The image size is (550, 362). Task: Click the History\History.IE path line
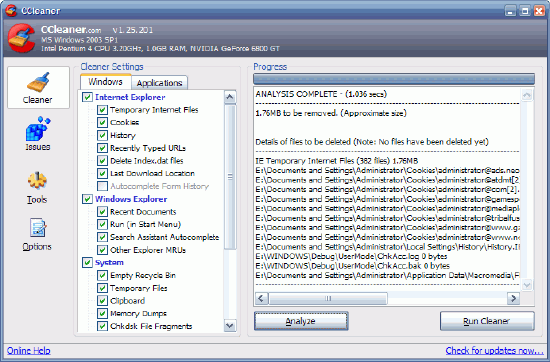coord(387,247)
